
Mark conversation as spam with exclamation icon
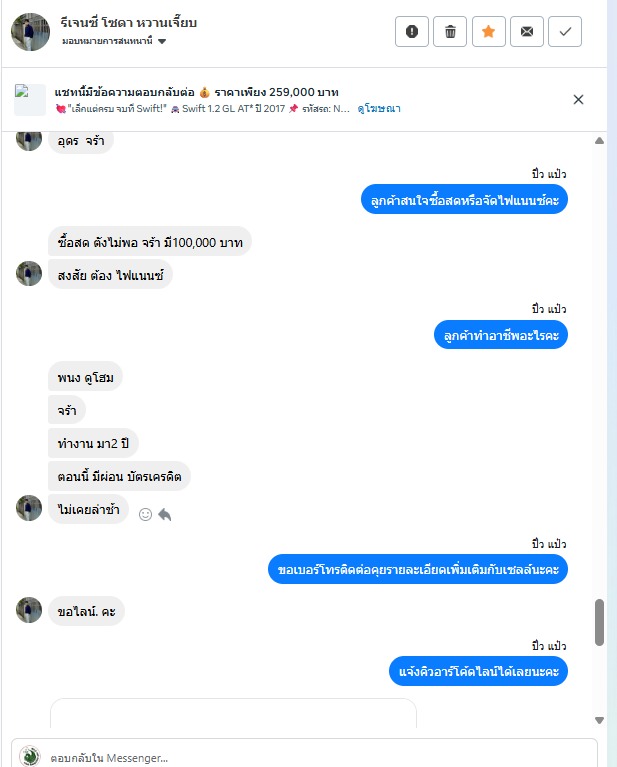(411, 32)
